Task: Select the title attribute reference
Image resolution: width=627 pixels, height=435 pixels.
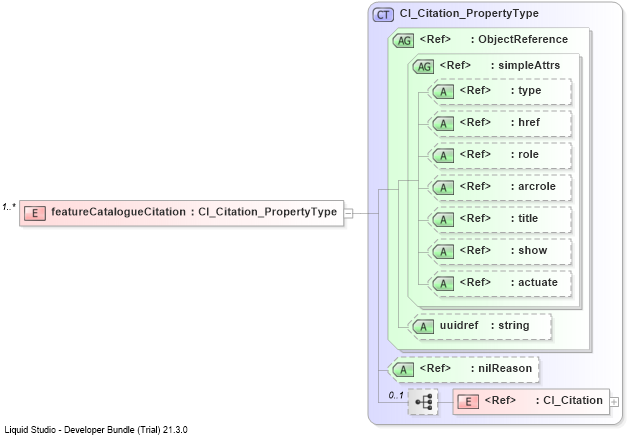Action: tap(499, 219)
